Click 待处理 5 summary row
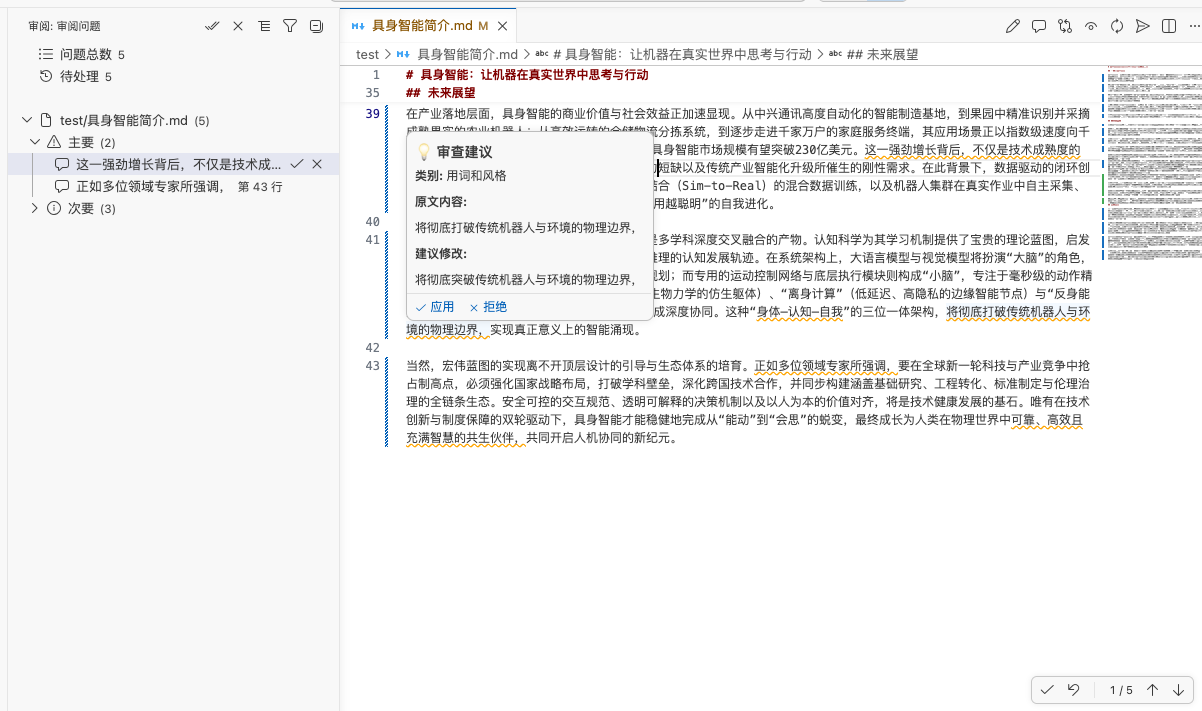This screenshot has height=711, width=1202. 172,76
